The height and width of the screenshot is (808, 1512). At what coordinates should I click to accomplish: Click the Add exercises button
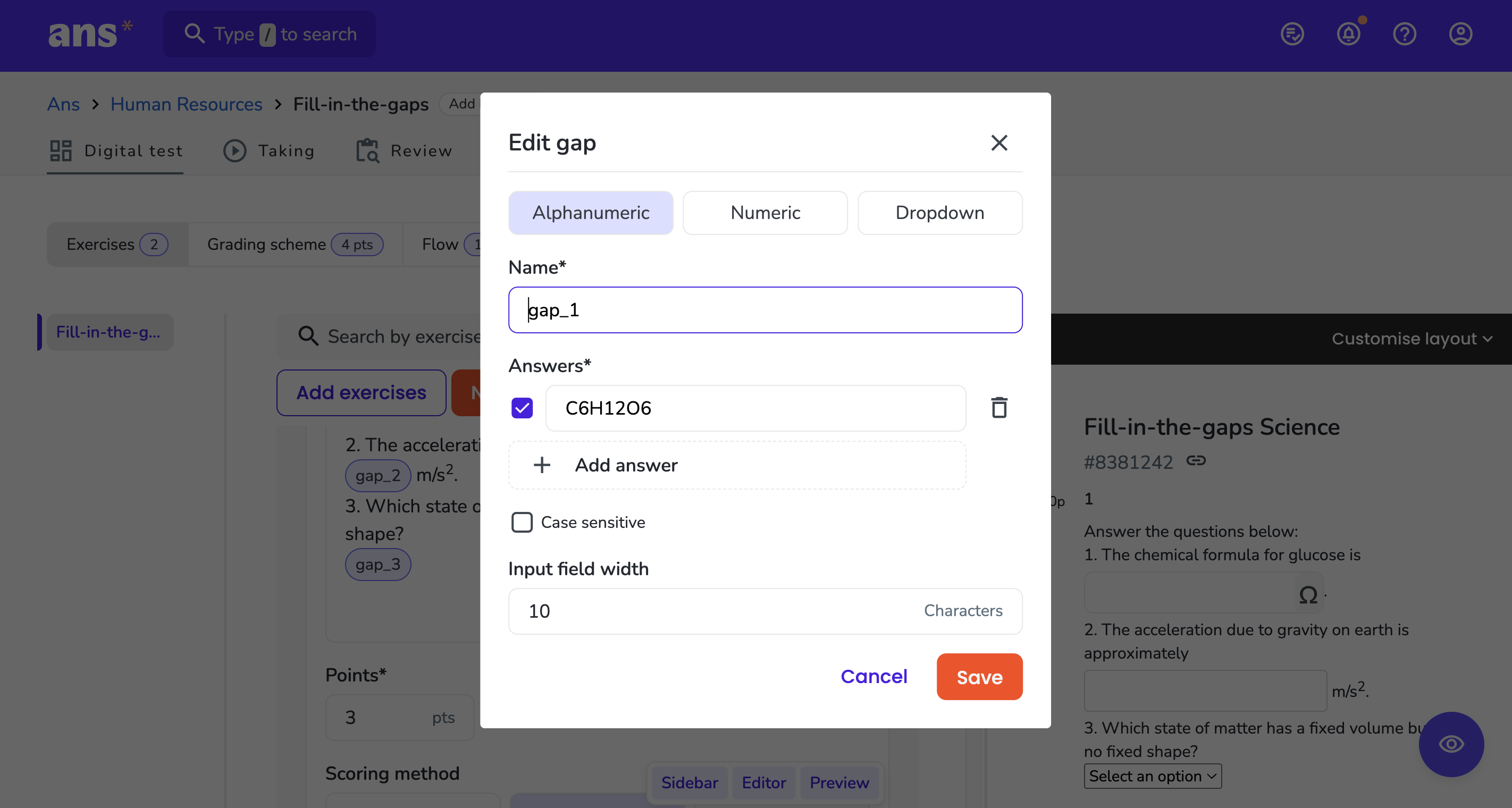361,392
